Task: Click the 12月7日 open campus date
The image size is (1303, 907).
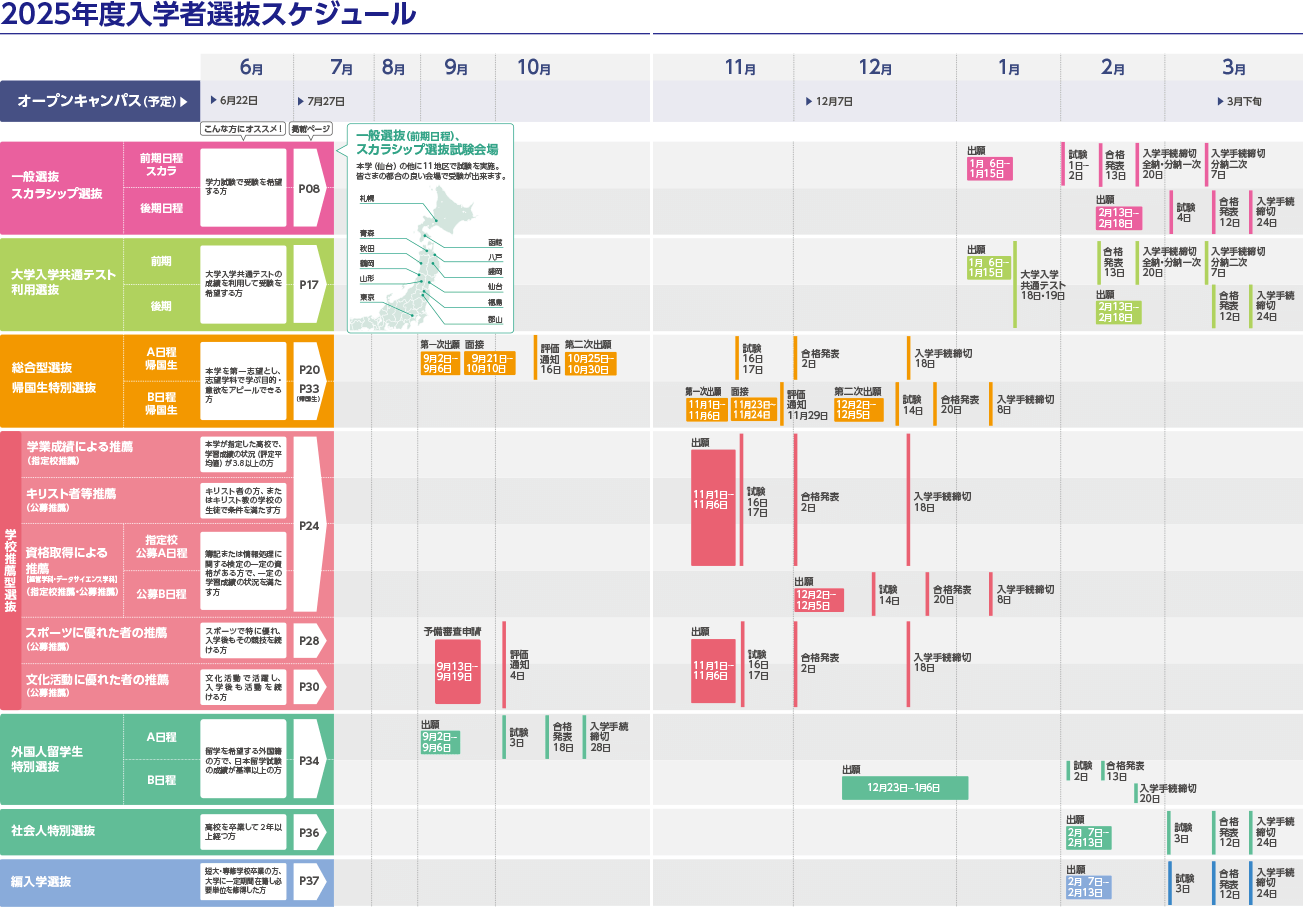Action: tap(830, 101)
